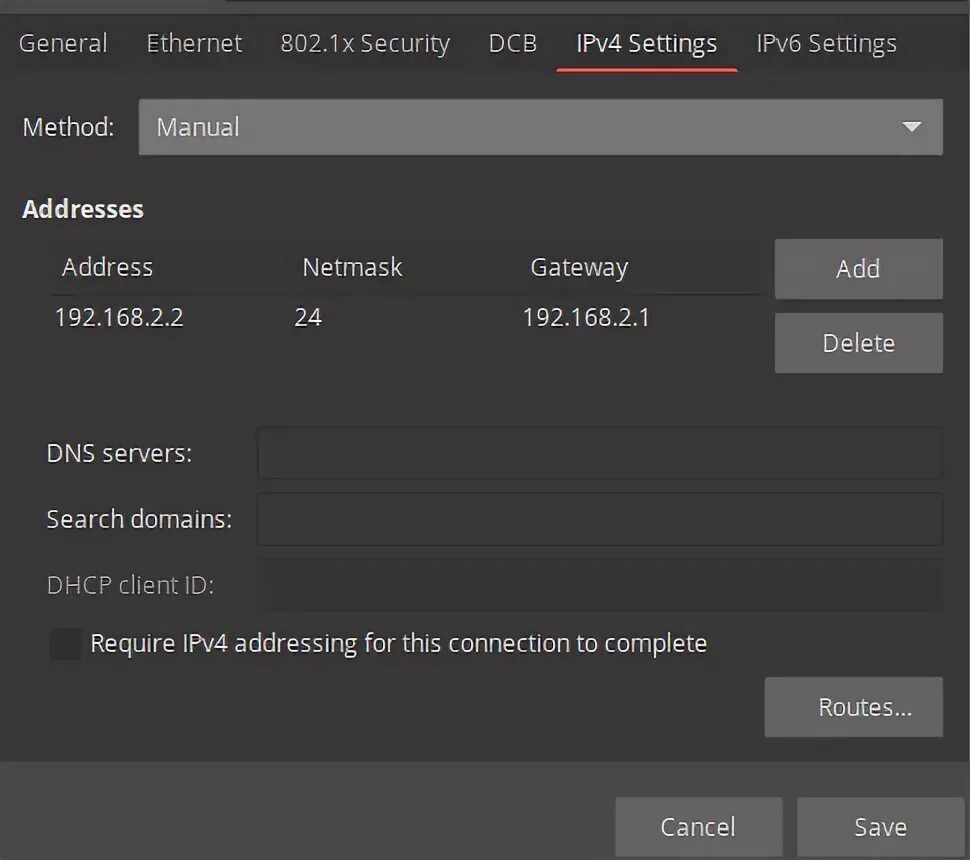Enable Require IPv4 addressing checkbox
The image size is (970, 860).
[x=66, y=643]
